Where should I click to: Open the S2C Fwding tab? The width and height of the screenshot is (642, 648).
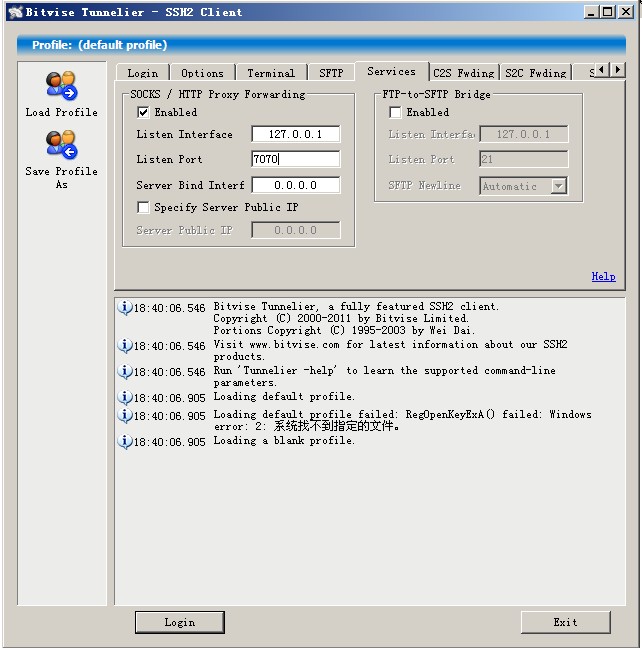[x=536, y=73]
